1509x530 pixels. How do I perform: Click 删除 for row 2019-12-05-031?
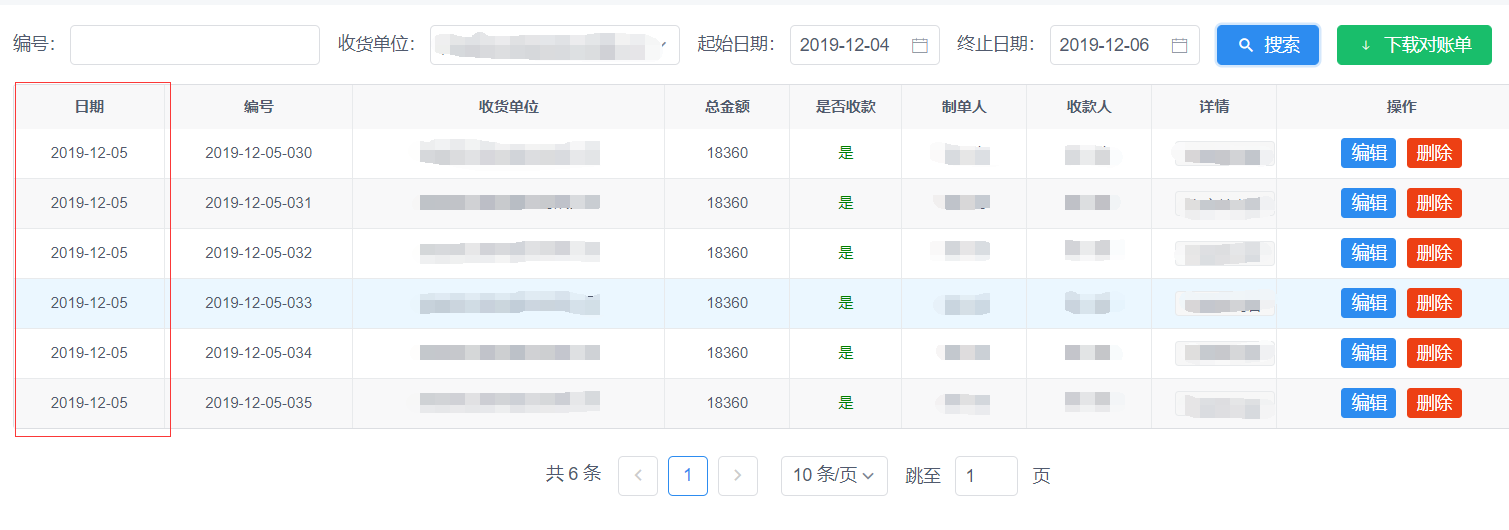[1434, 203]
